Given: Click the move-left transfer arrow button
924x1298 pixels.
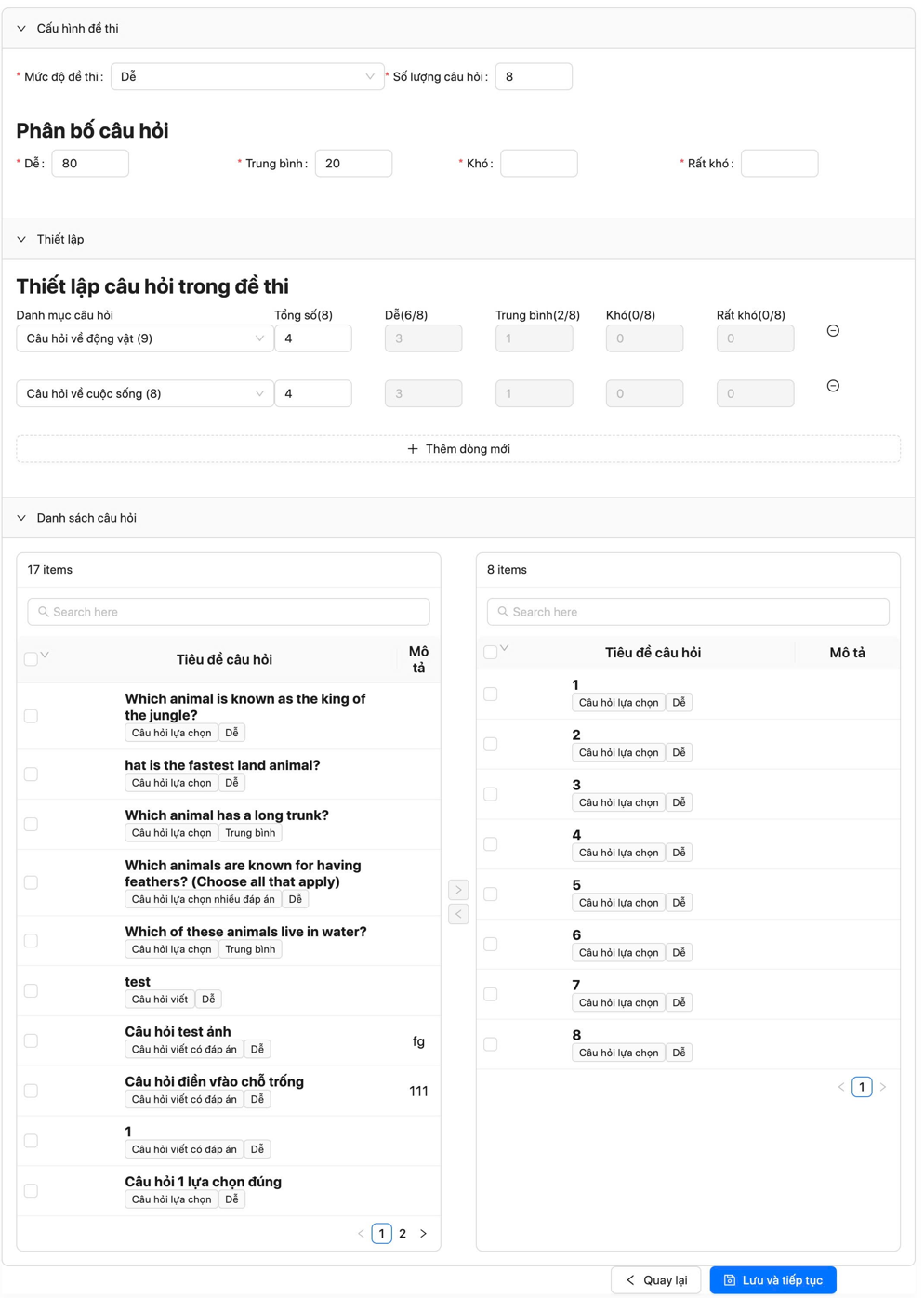Looking at the screenshot, I should click(458, 914).
